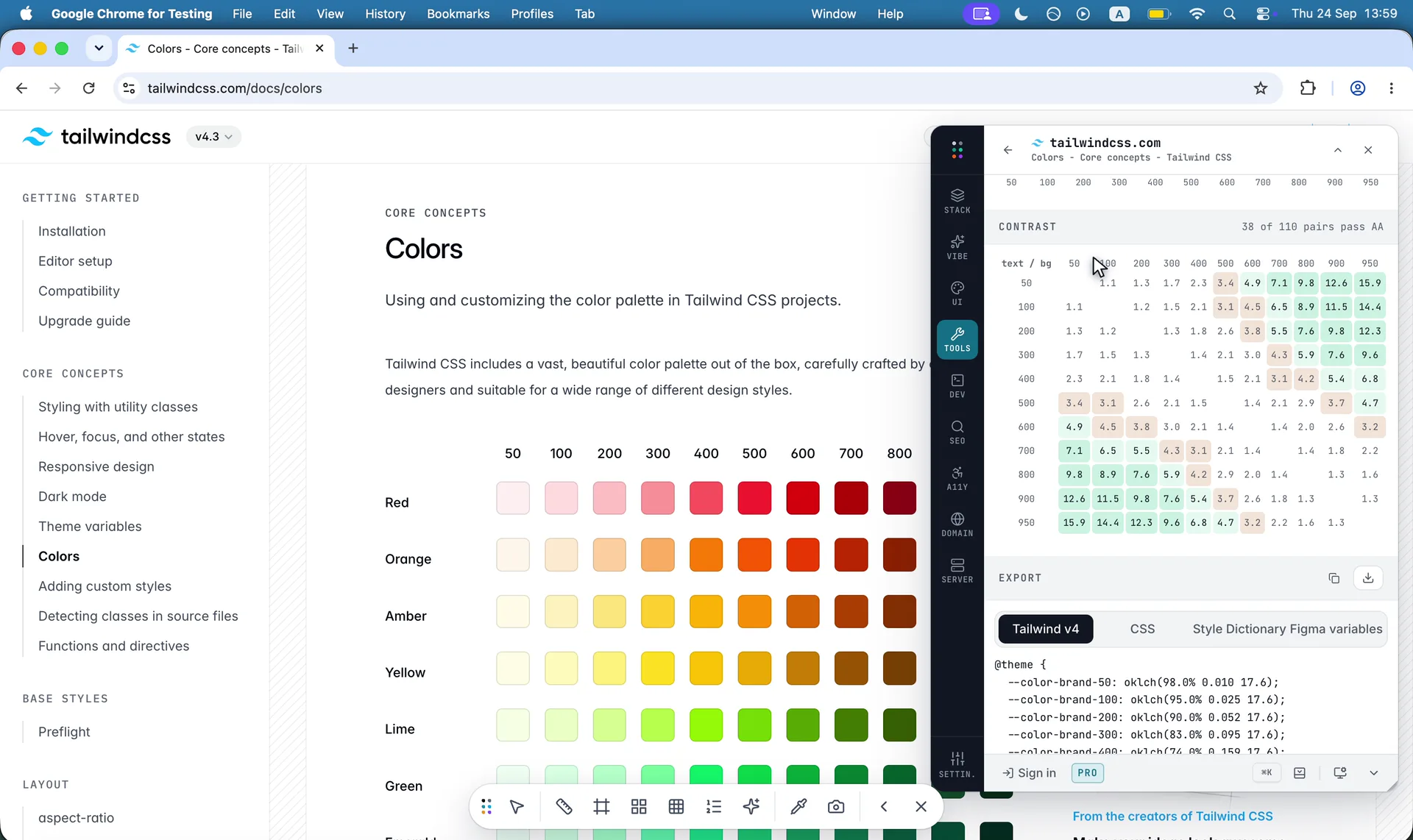The width and height of the screenshot is (1413, 840).
Task: Switch export to Figma variables tab
Action: (1336, 629)
